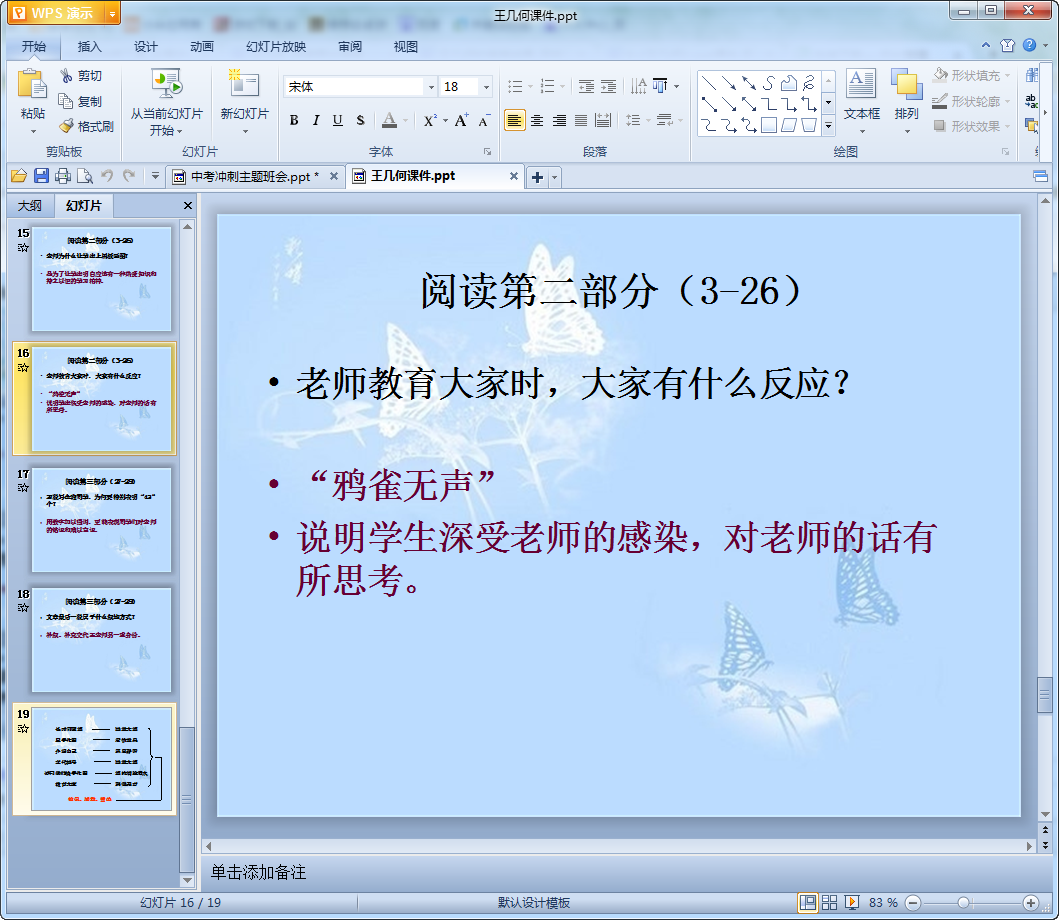Click the printer icon

(x=63, y=176)
